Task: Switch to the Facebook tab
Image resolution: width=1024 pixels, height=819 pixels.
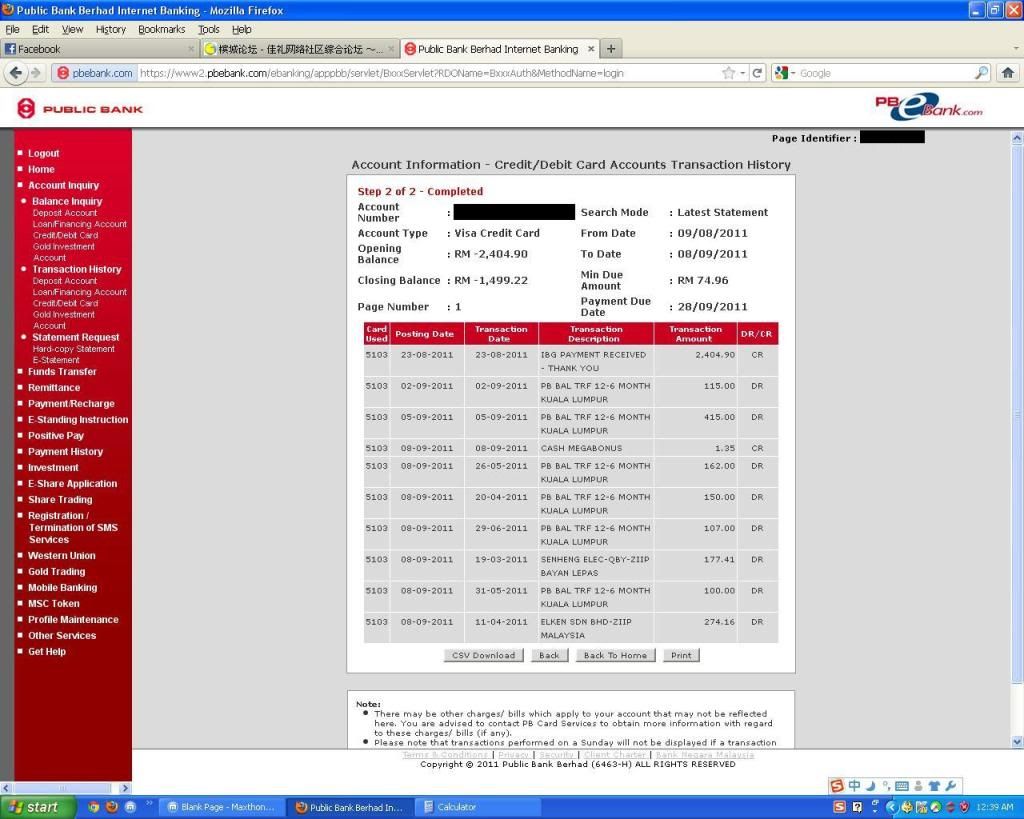Action: coord(90,49)
